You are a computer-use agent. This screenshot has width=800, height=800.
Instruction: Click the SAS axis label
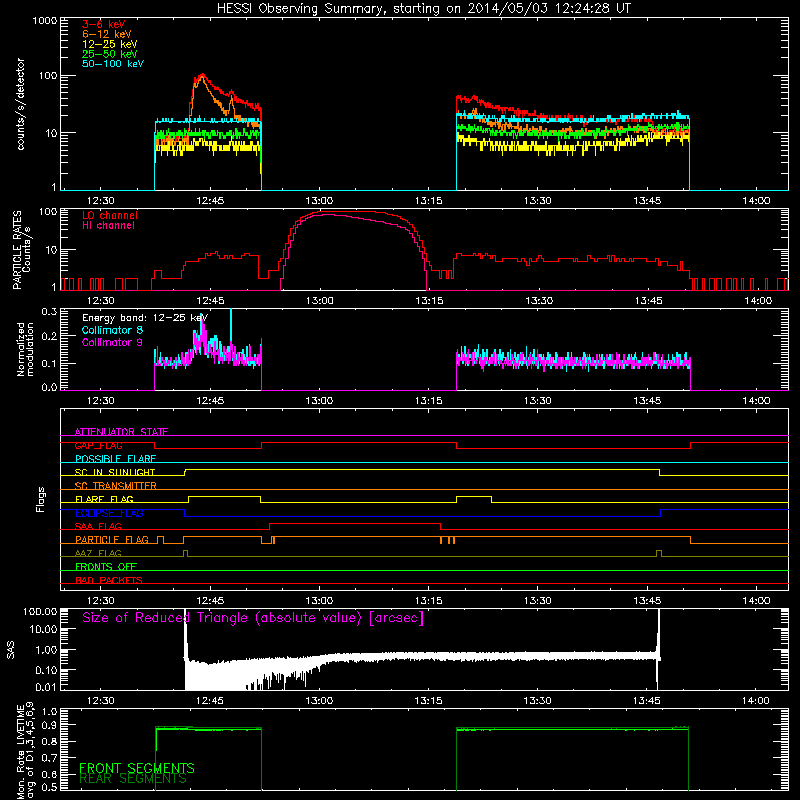(11, 650)
